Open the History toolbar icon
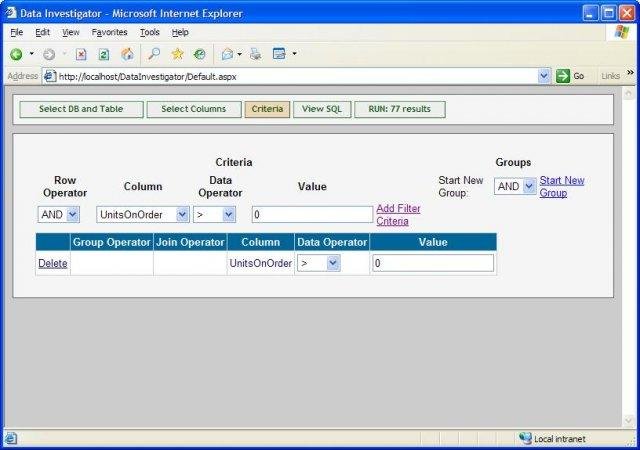640x450 pixels. tap(200, 54)
